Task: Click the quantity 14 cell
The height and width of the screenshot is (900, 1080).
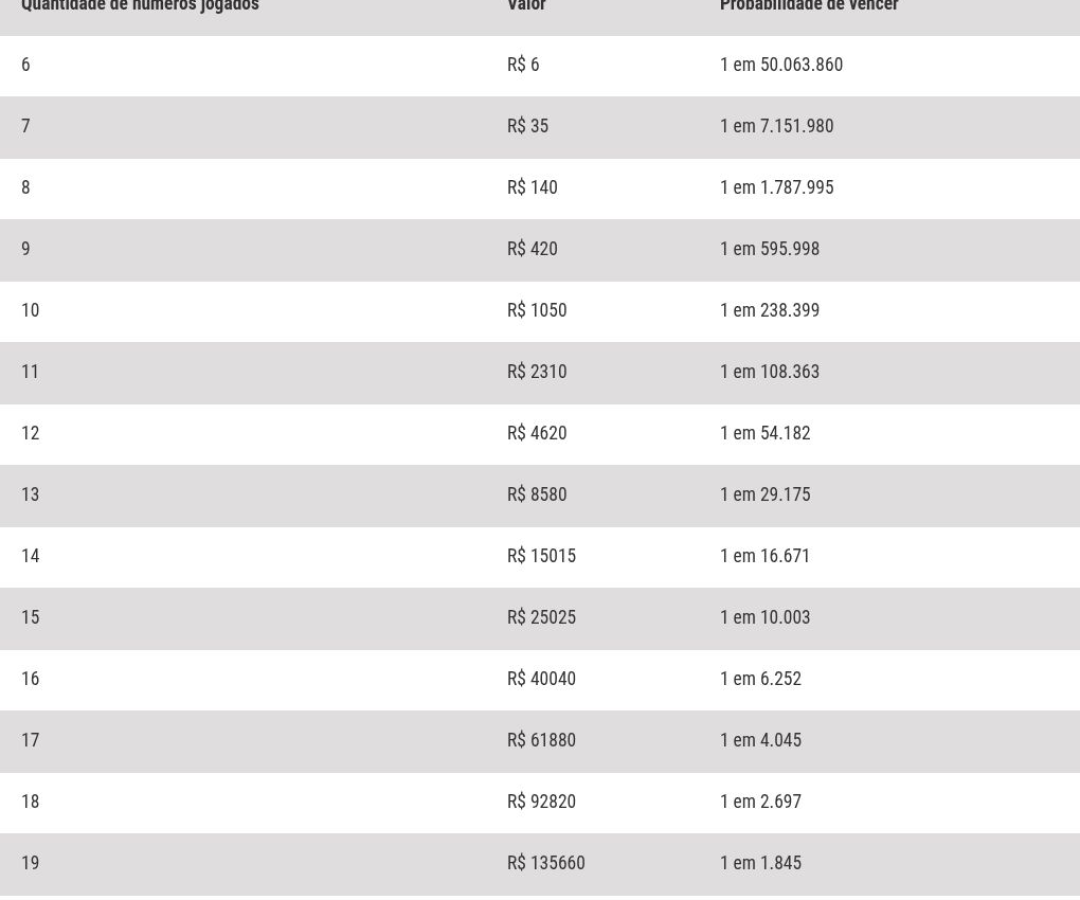Action: pyautogui.click(x=30, y=556)
